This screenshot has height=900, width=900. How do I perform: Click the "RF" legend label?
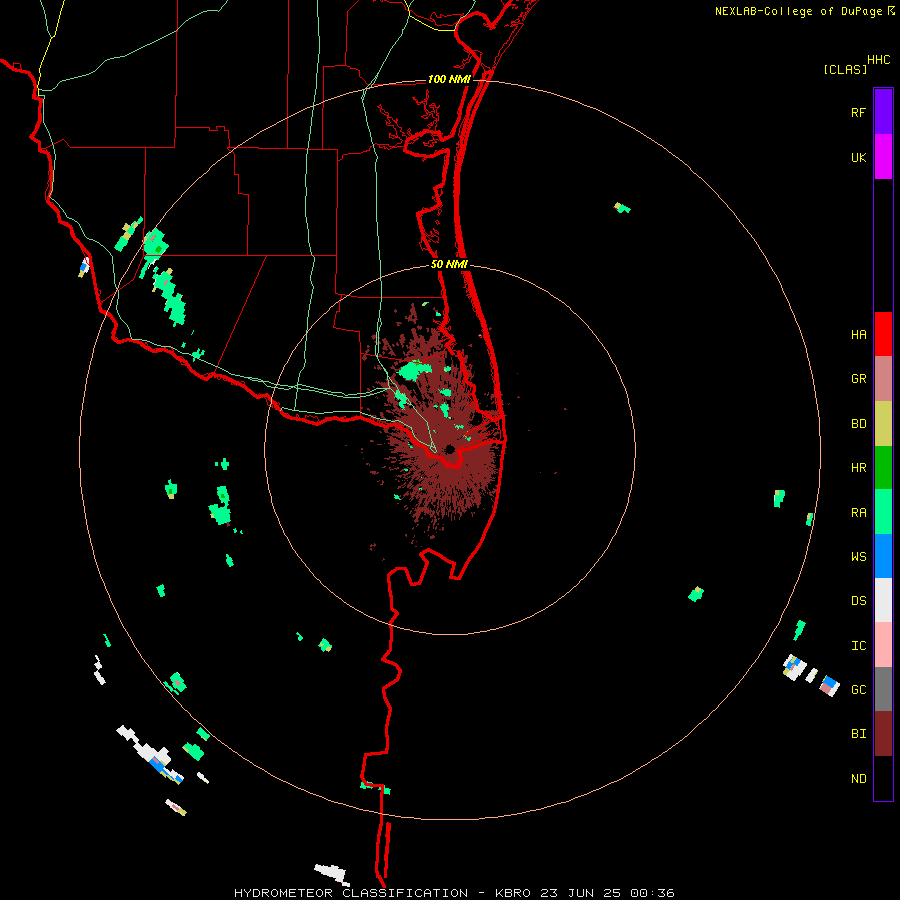click(x=858, y=112)
